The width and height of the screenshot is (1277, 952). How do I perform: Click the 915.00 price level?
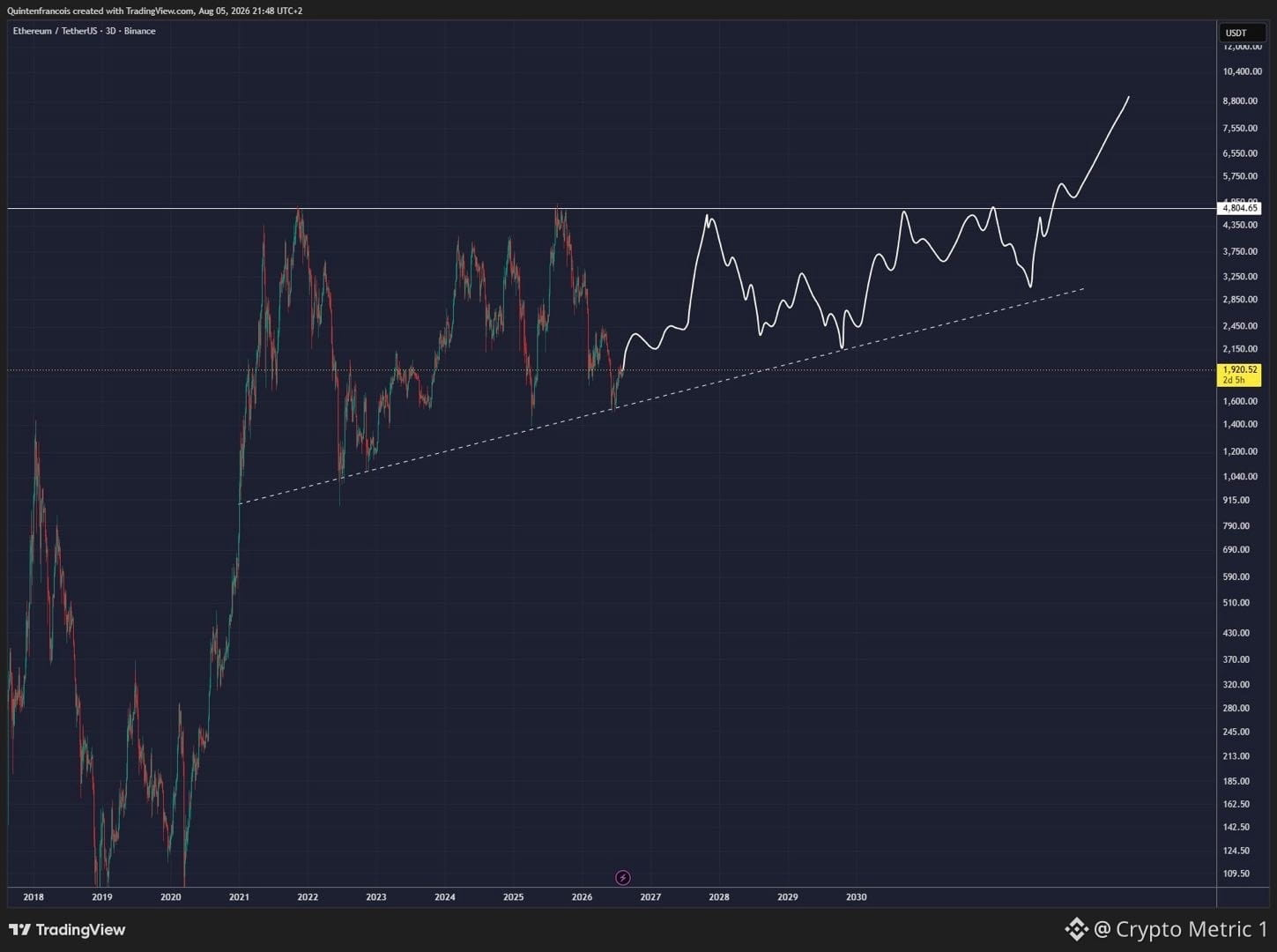[1236, 500]
